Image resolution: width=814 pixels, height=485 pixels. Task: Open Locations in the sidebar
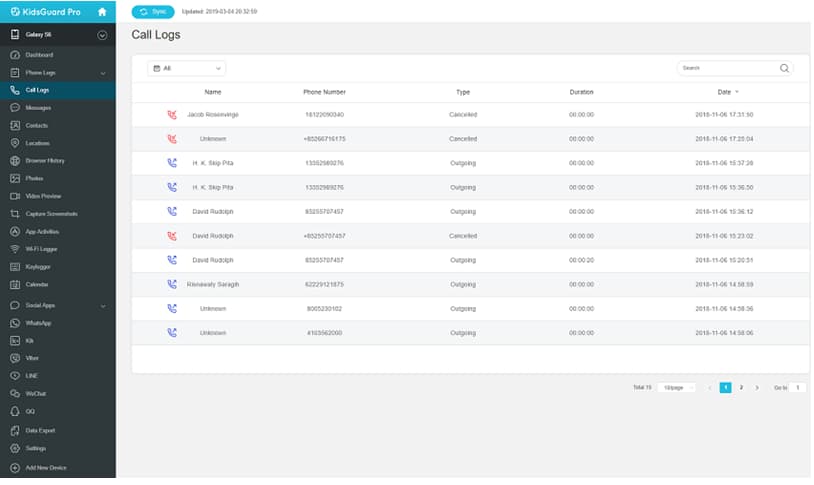pos(37,143)
